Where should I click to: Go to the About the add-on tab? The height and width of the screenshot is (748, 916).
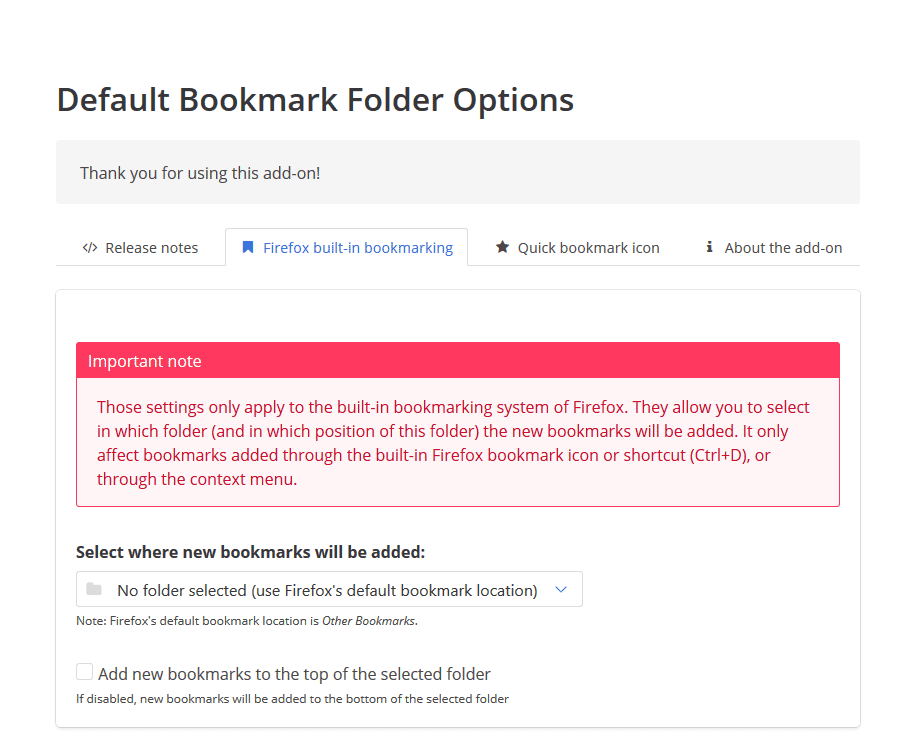point(774,248)
